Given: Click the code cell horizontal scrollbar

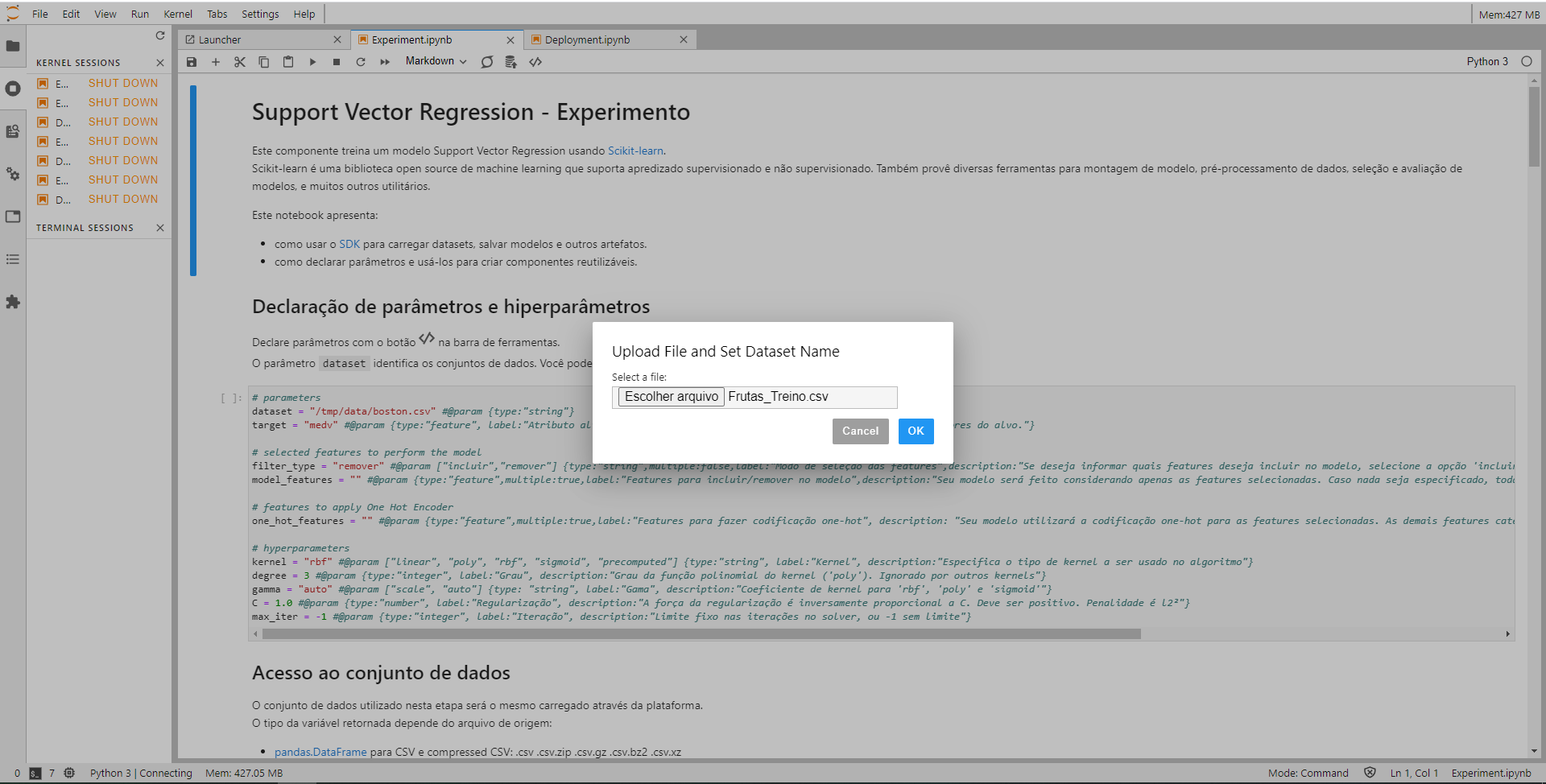Looking at the screenshot, I should (701, 634).
